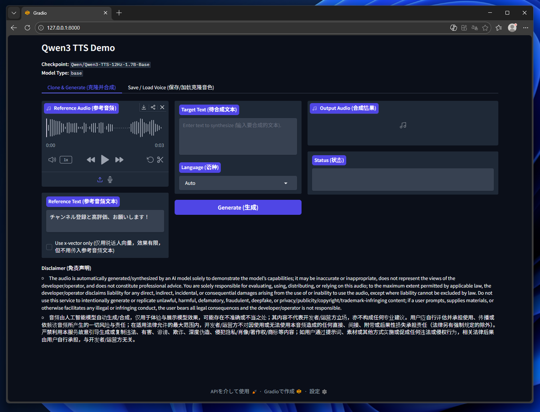Viewport: 540px width, 412px height.
Task: Open the translate page icon
Action: [x=475, y=28]
